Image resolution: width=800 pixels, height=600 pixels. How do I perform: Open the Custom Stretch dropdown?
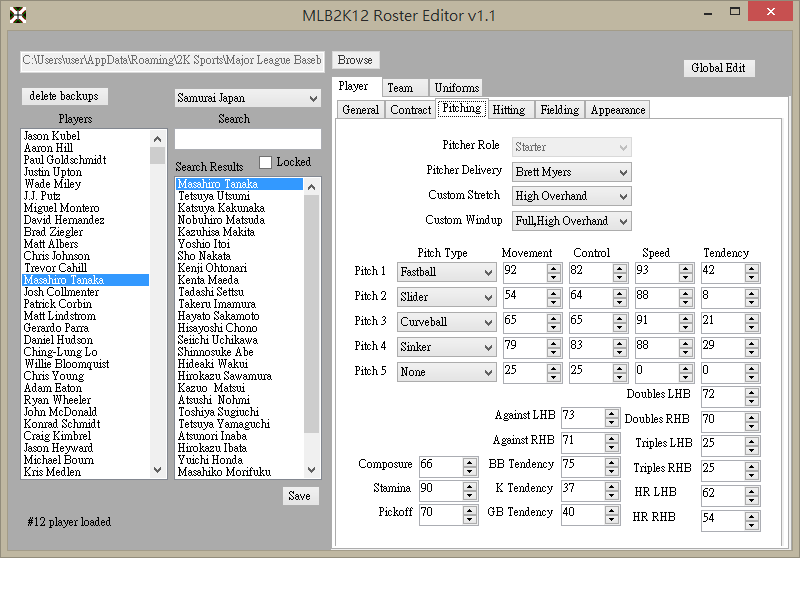(x=571, y=196)
